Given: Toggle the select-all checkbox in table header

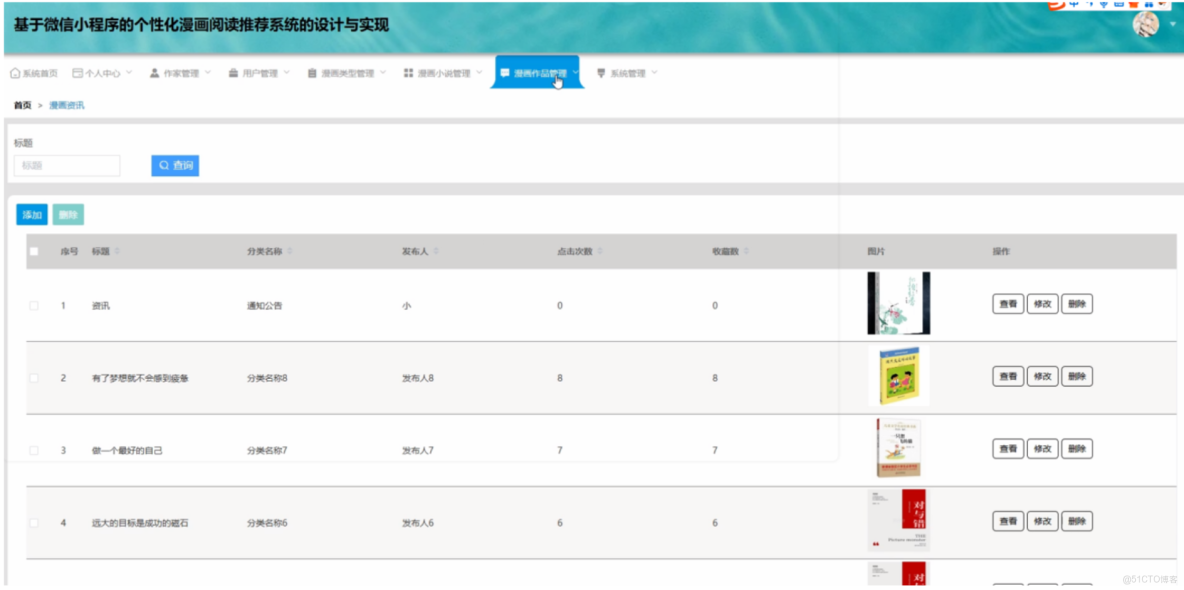Looking at the screenshot, I should point(33,252).
